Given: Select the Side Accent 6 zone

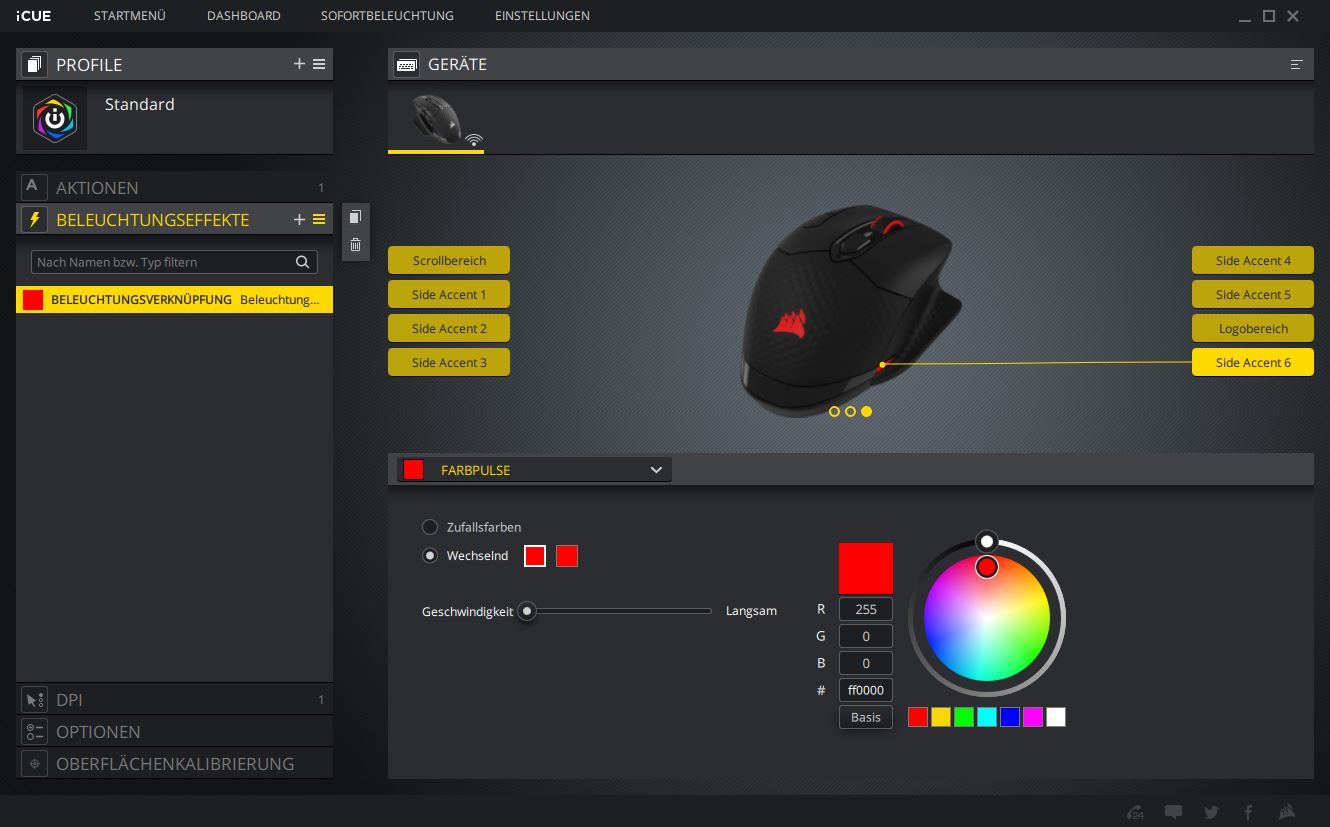Looking at the screenshot, I should (1253, 362).
